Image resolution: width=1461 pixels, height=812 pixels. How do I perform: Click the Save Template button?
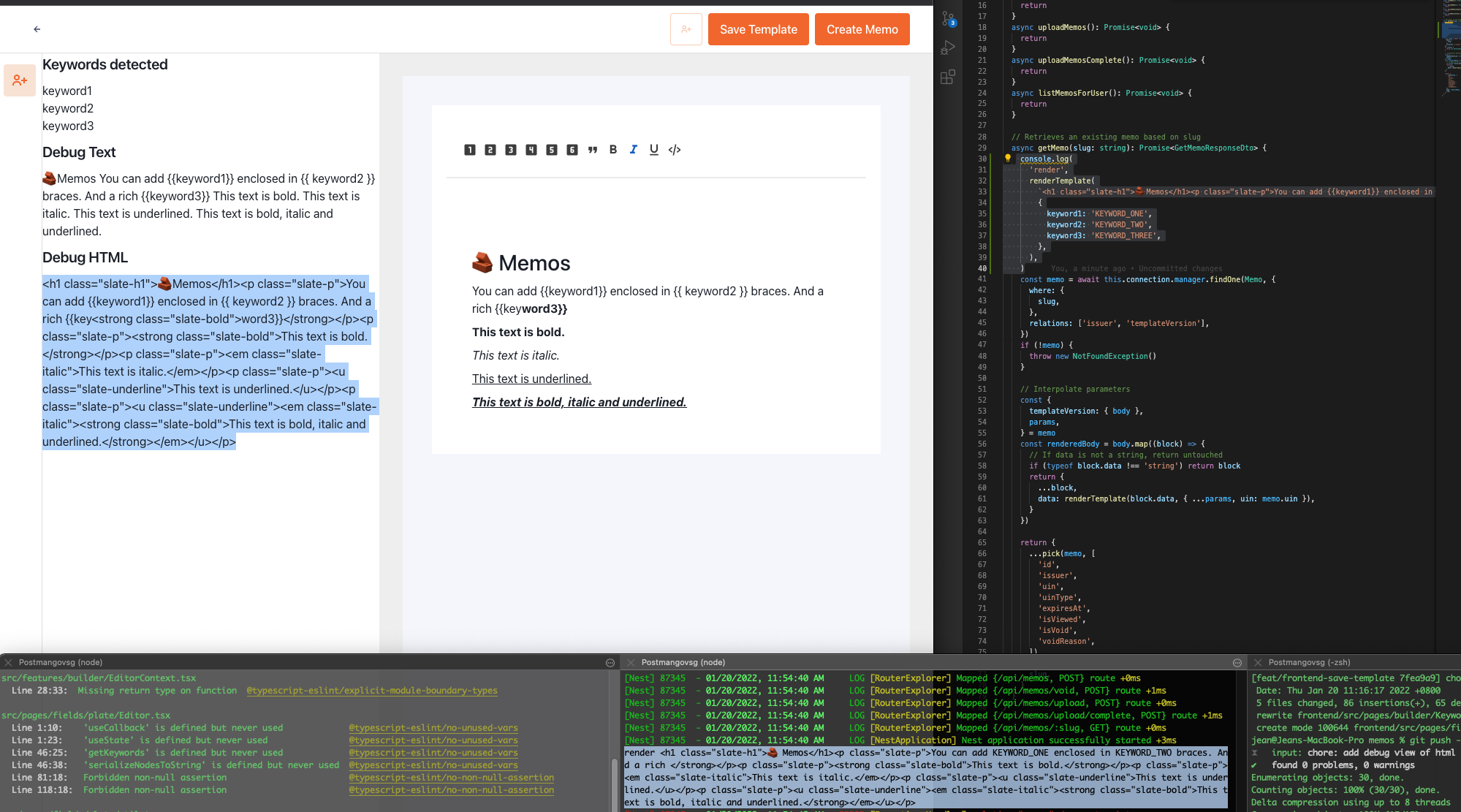click(758, 29)
